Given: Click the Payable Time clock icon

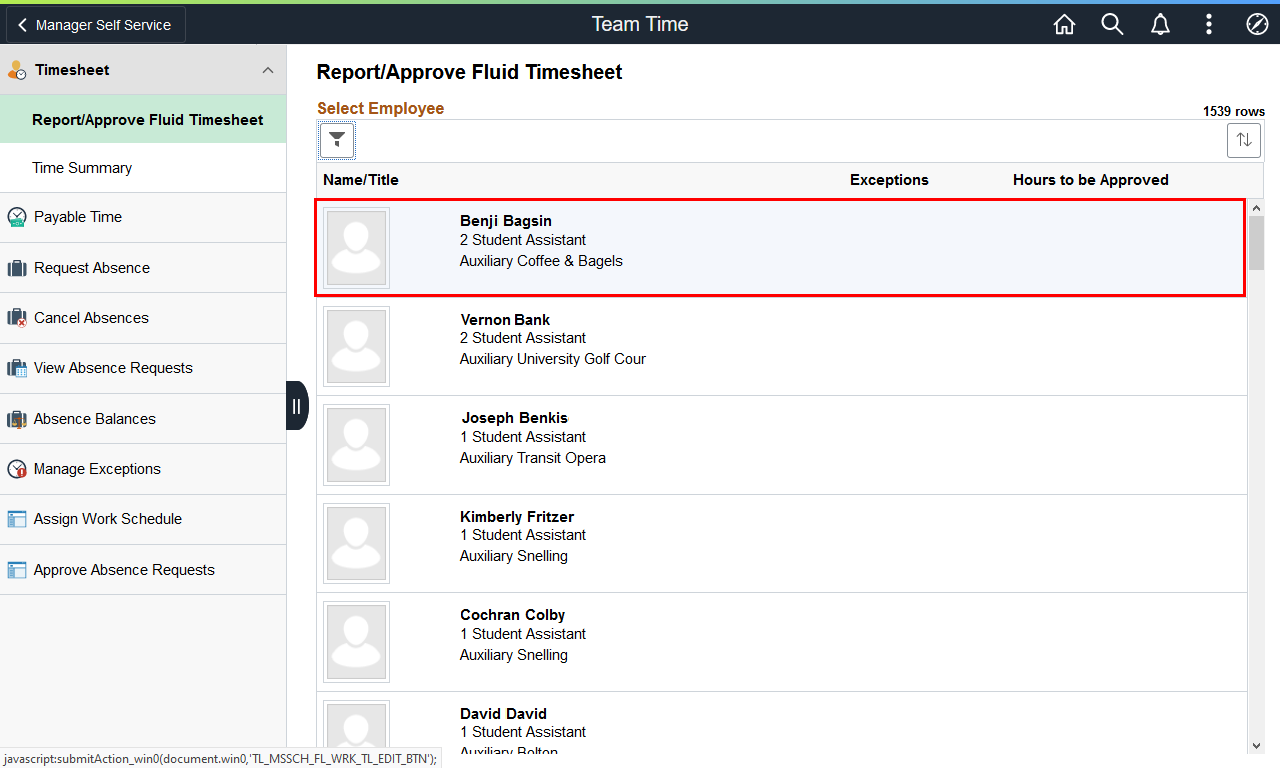Looking at the screenshot, I should 17,218.
